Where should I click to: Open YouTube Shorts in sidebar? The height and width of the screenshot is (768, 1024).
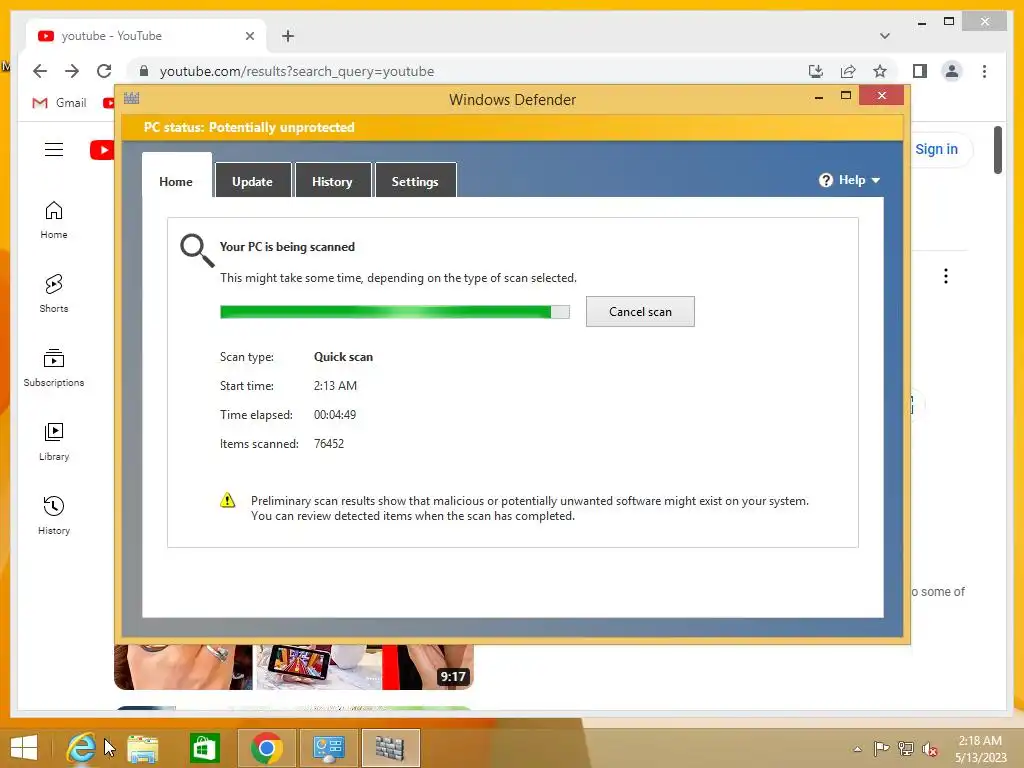pos(54,294)
